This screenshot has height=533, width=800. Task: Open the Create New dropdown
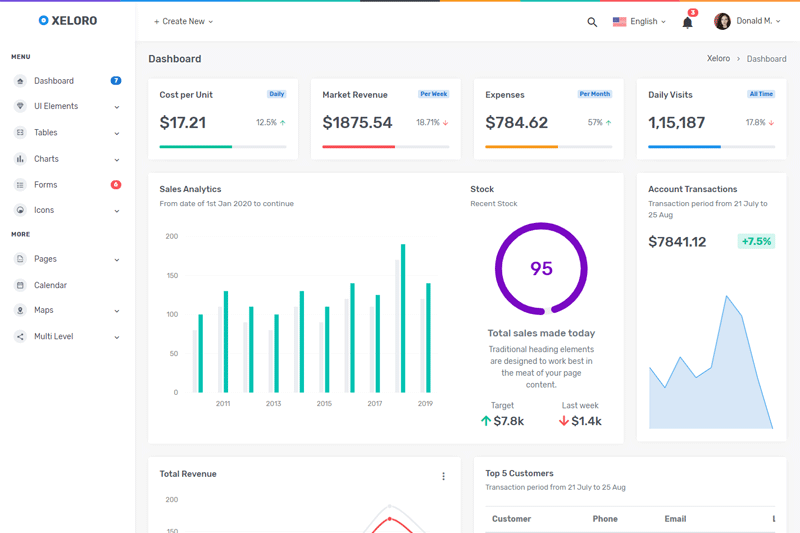pyautogui.click(x=183, y=21)
